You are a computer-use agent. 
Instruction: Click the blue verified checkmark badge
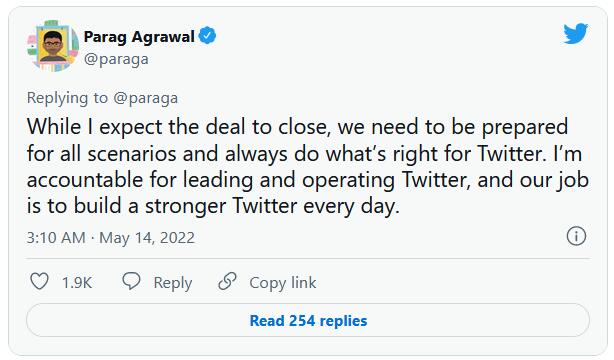coord(207,36)
